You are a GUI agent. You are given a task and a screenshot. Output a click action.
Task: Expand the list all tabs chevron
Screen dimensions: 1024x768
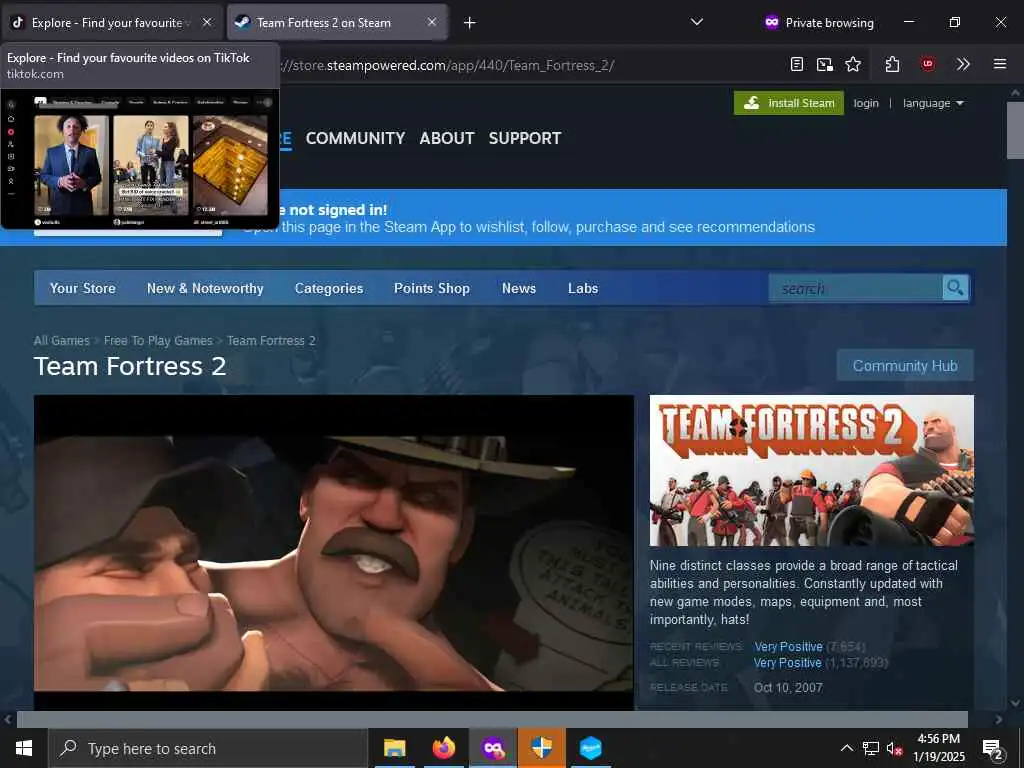(697, 22)
